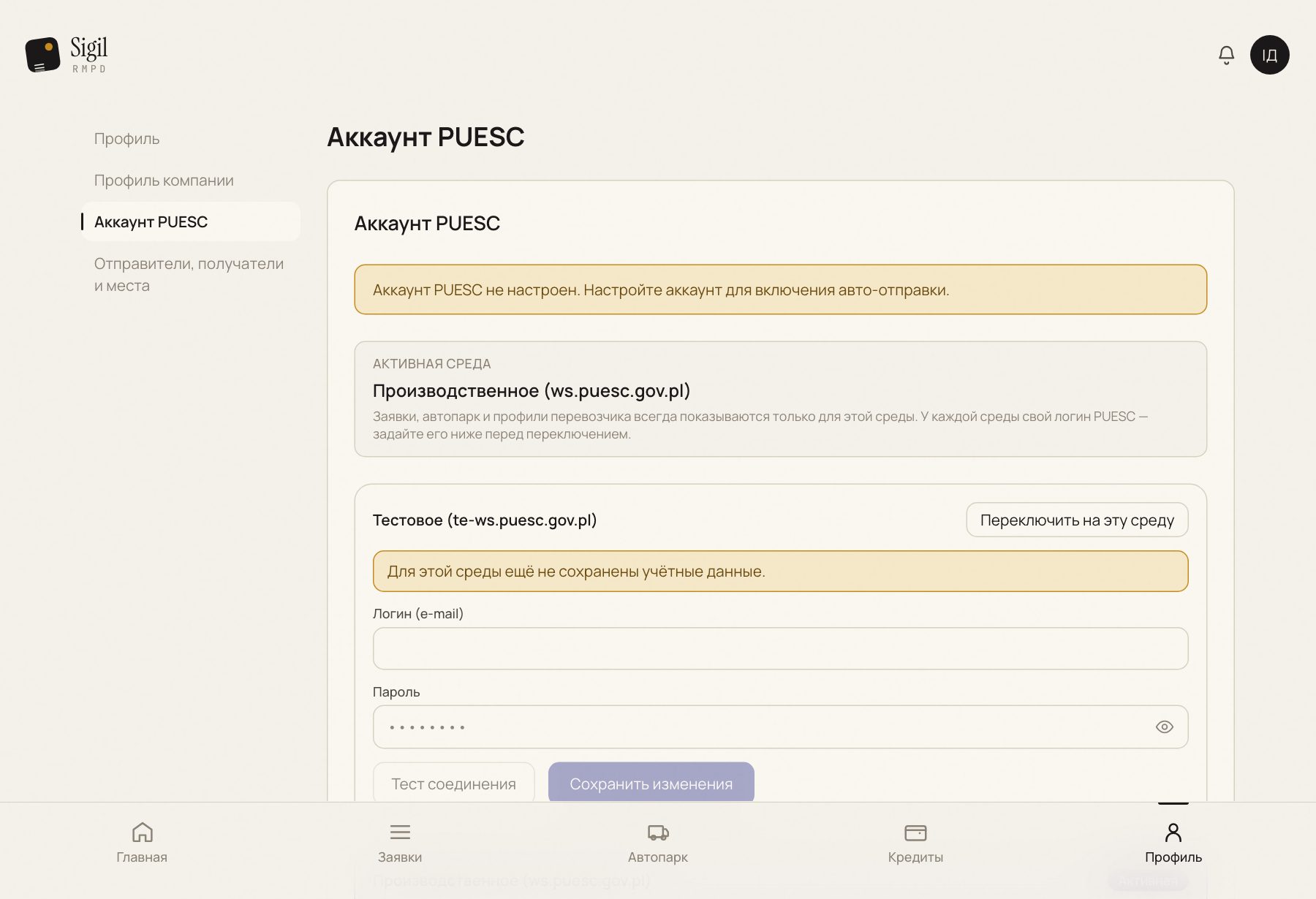This screenshot has height=899, width=1316.
Task: Focus the Пароль input field
Action: coord(780,727)
